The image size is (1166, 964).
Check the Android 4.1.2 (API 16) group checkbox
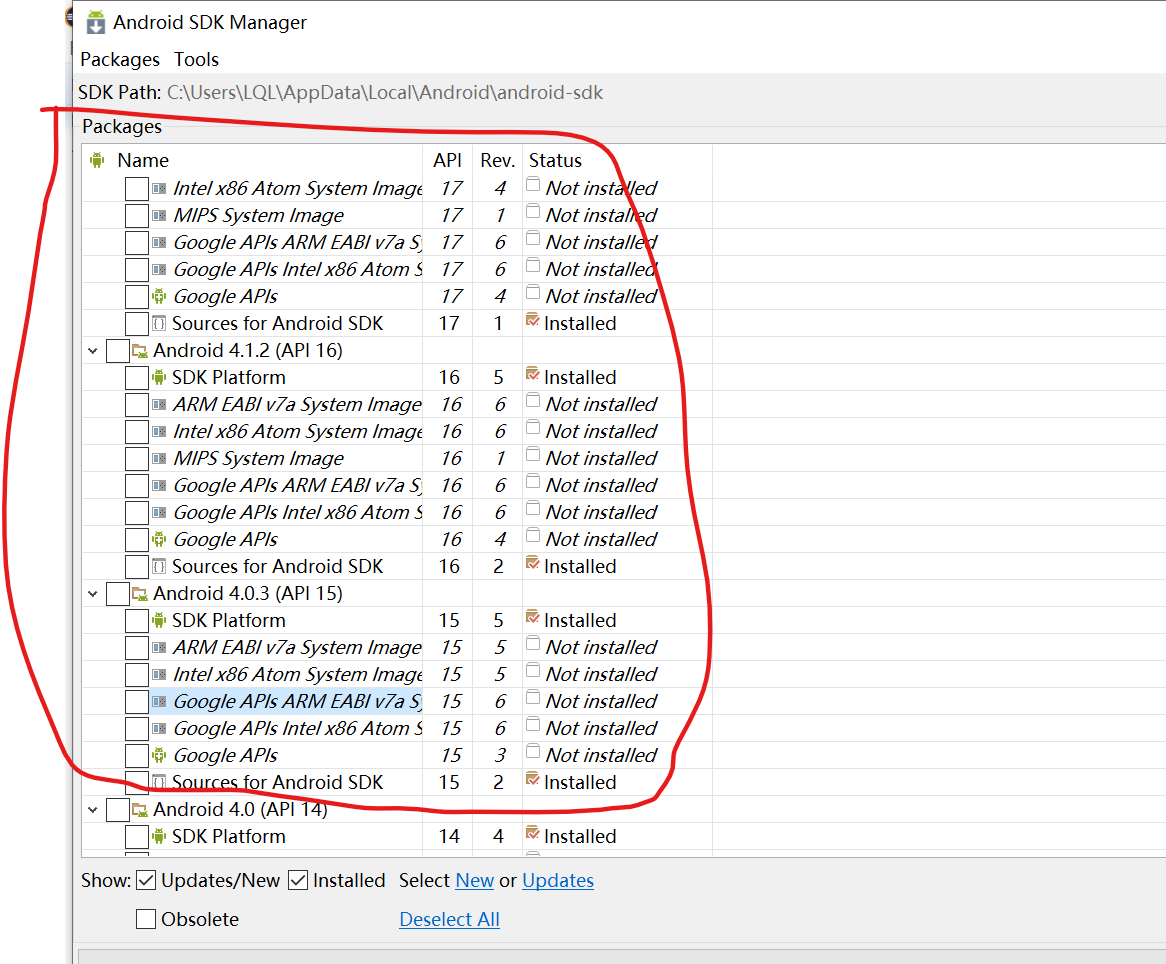click(x=117, y=350)
